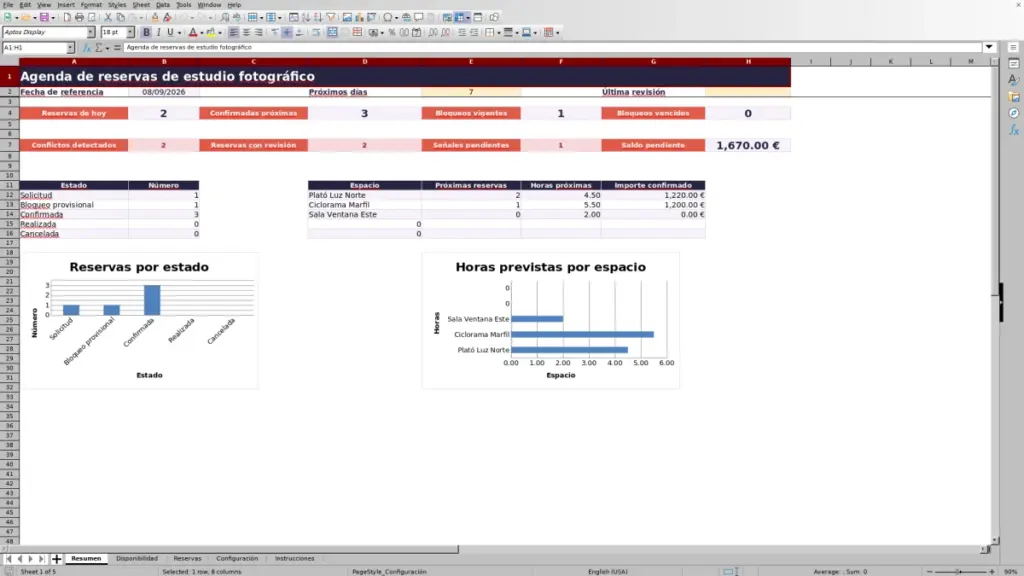Click the formula input line

tap(552, 48)
